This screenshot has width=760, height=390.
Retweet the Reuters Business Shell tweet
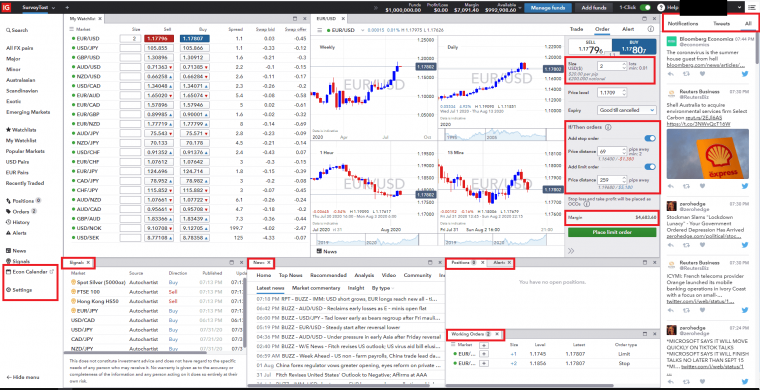686,186
